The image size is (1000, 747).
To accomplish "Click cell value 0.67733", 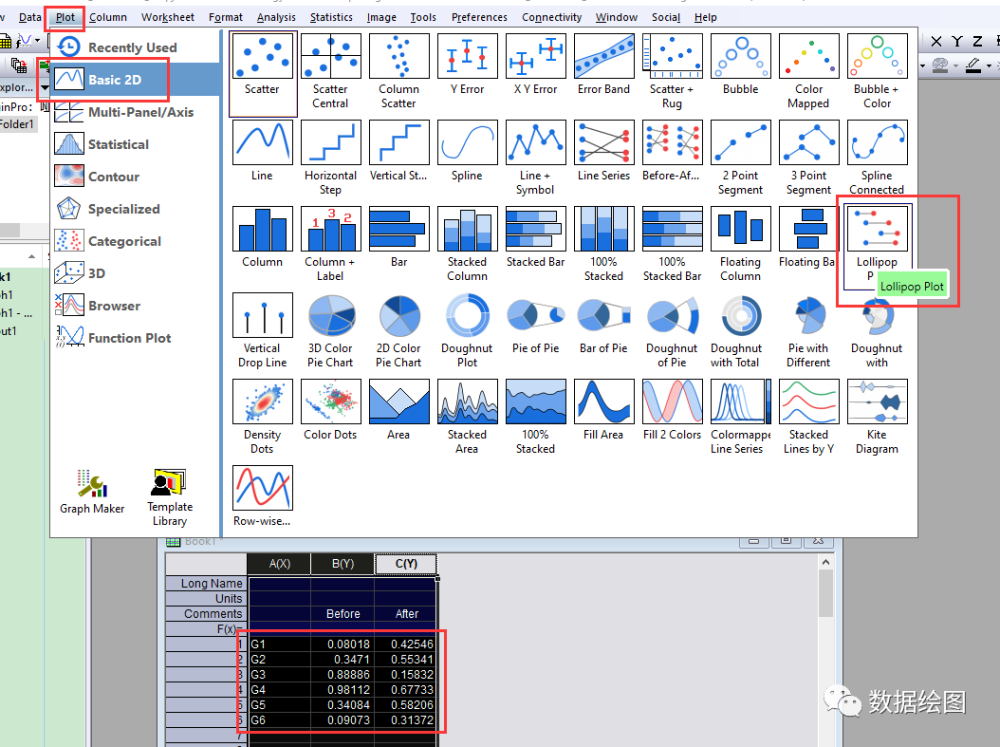I will coord(406,690).
